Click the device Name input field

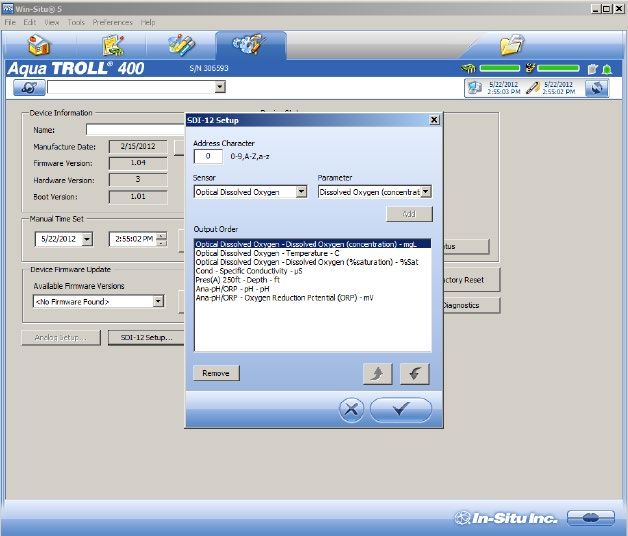[136, 130]
